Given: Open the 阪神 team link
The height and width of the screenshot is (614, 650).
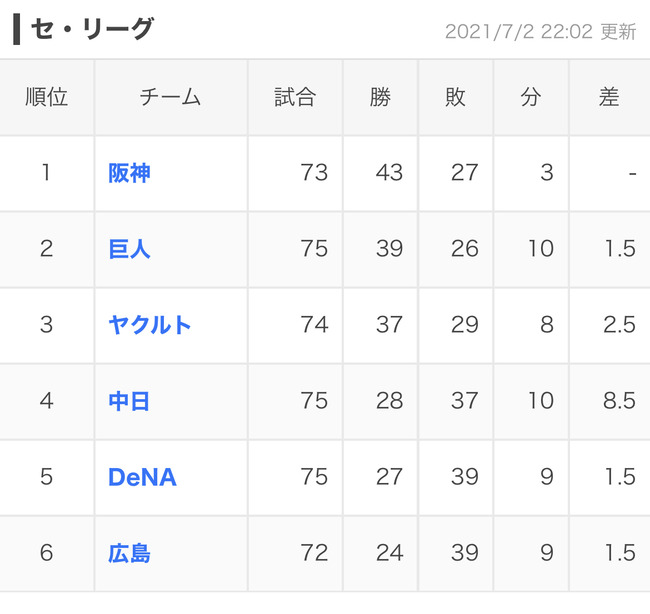Looking at the screenshot, I should [129, 173].
